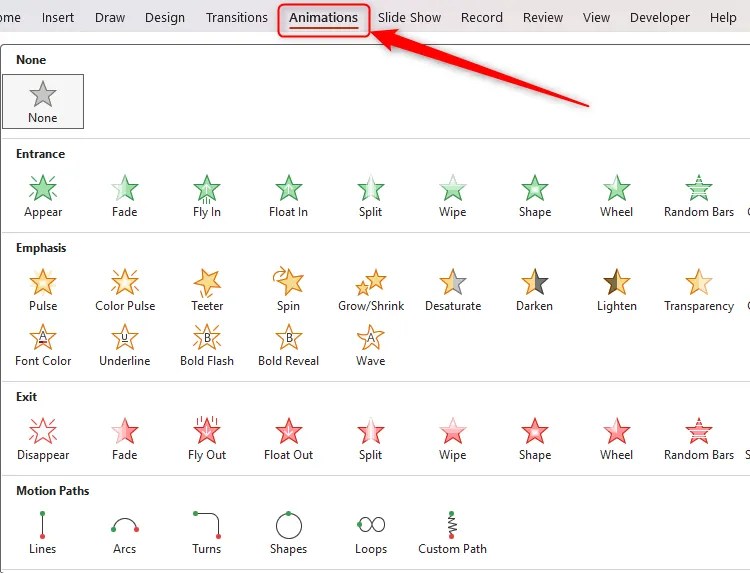Viewport: 750px width, 573px height.
Task: Apply the Transparency emphasis effect
Action: (x=699, y=290)
